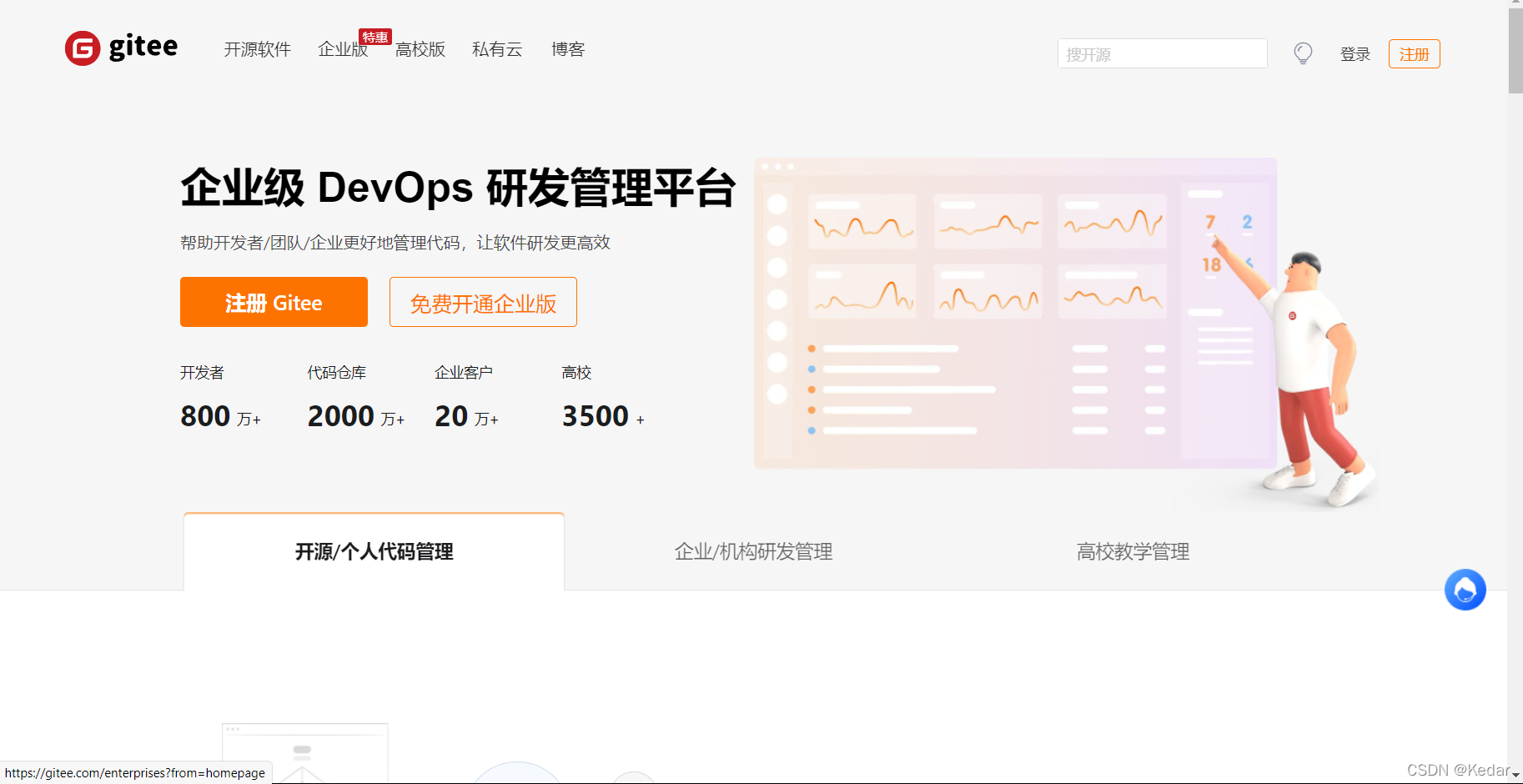Open the 私有云 menu
The width and height of the screenshot is (1523, 784).
pyautogui.click(x=497, y=50)
